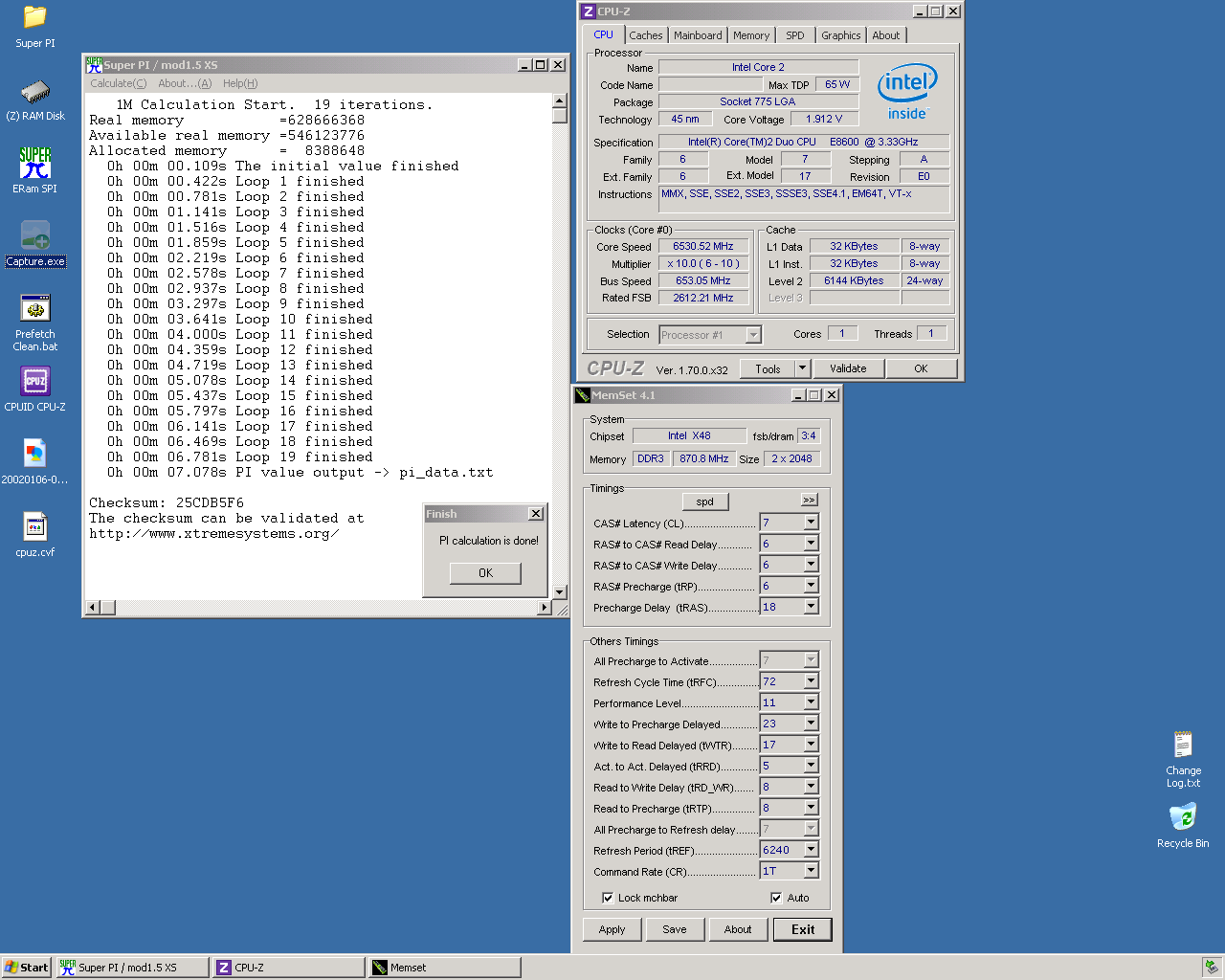Switch to Super PI in the taskbar
Image resolution: width=1225 pixels, height=980 pixels.
click(x=132, y=968)
